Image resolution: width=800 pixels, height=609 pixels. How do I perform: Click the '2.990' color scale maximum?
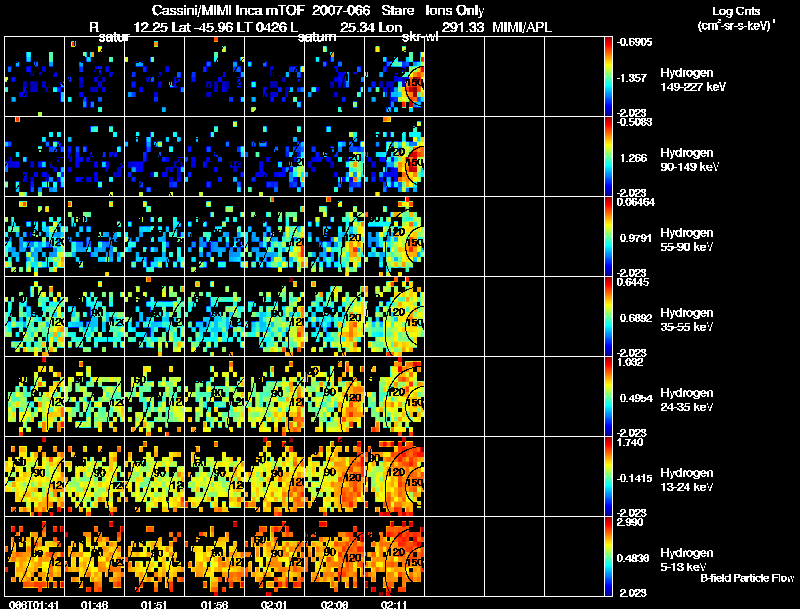(x=630, y=522)
